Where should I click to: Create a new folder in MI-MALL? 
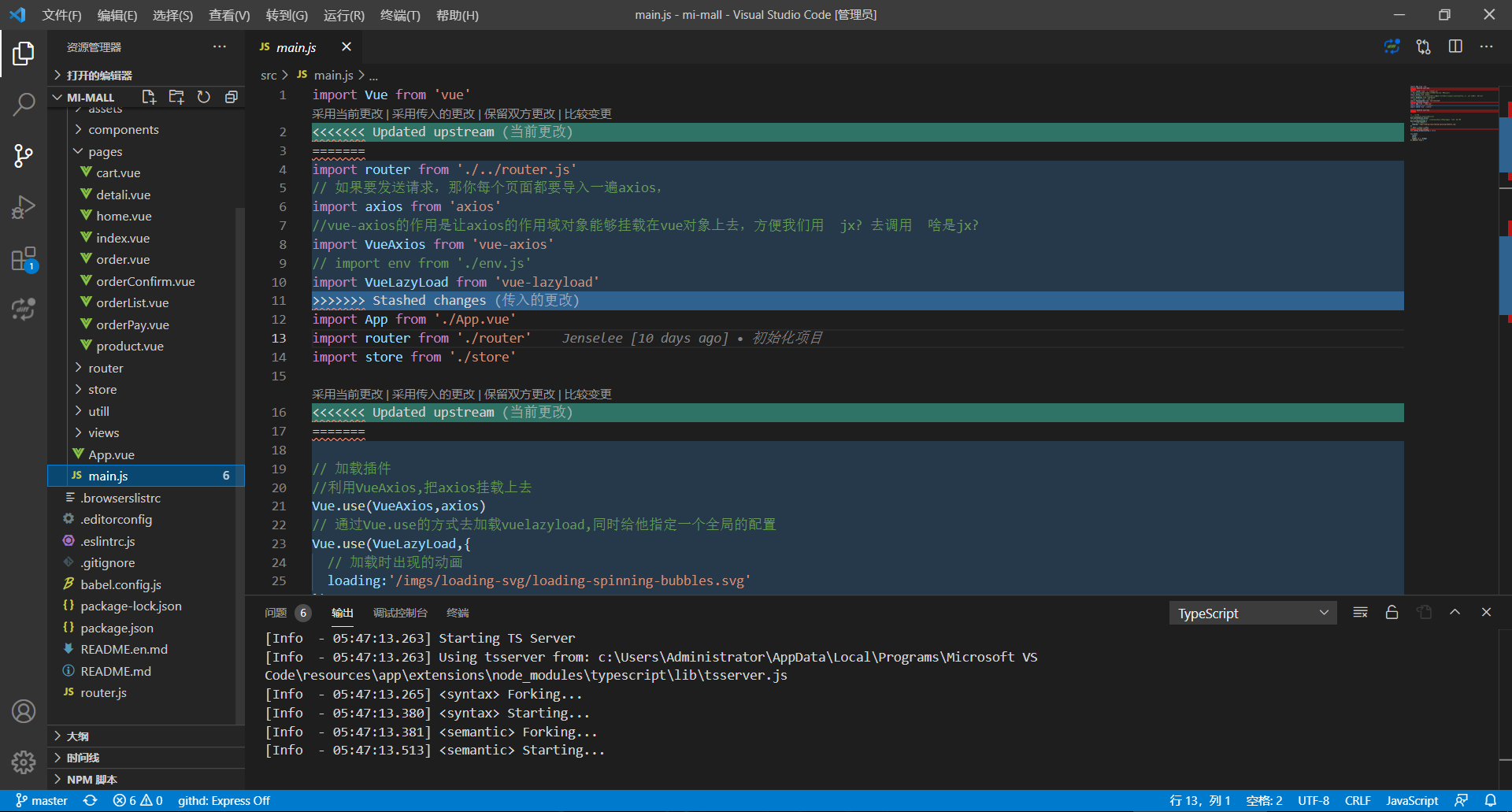point(176,97)
